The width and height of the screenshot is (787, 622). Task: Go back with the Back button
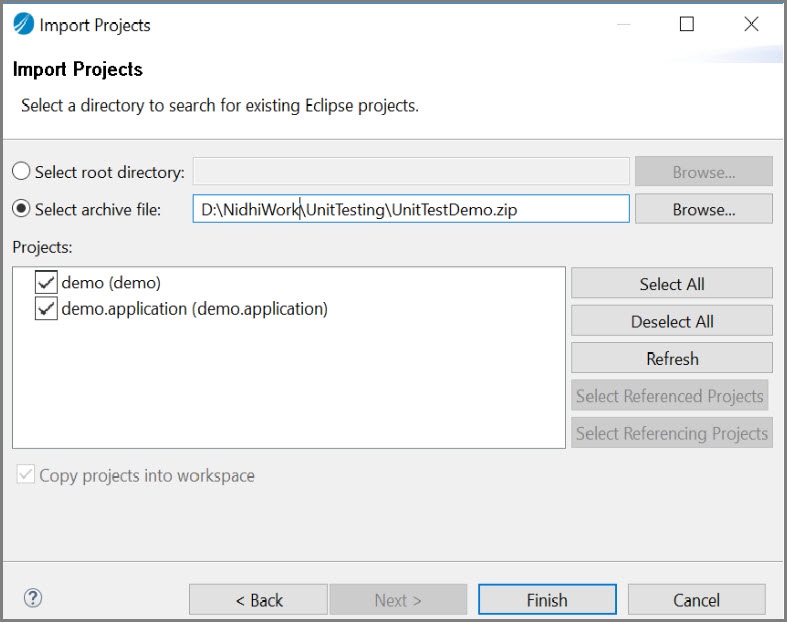[258, 600]
